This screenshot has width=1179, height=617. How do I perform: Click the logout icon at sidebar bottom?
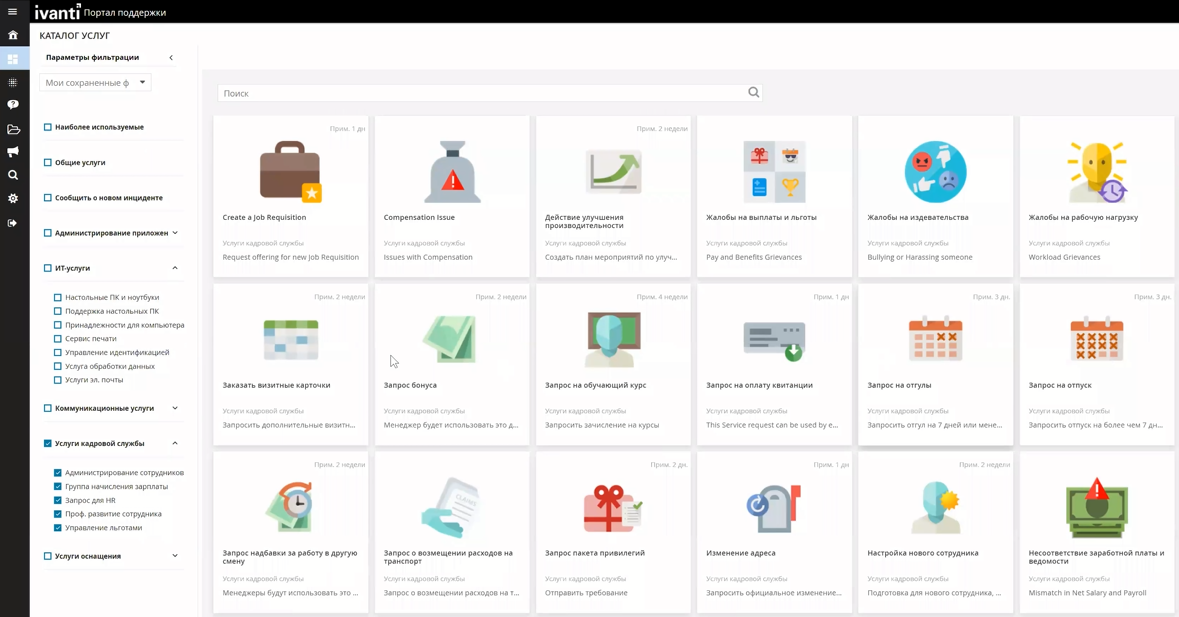click(x=13, y=222)
